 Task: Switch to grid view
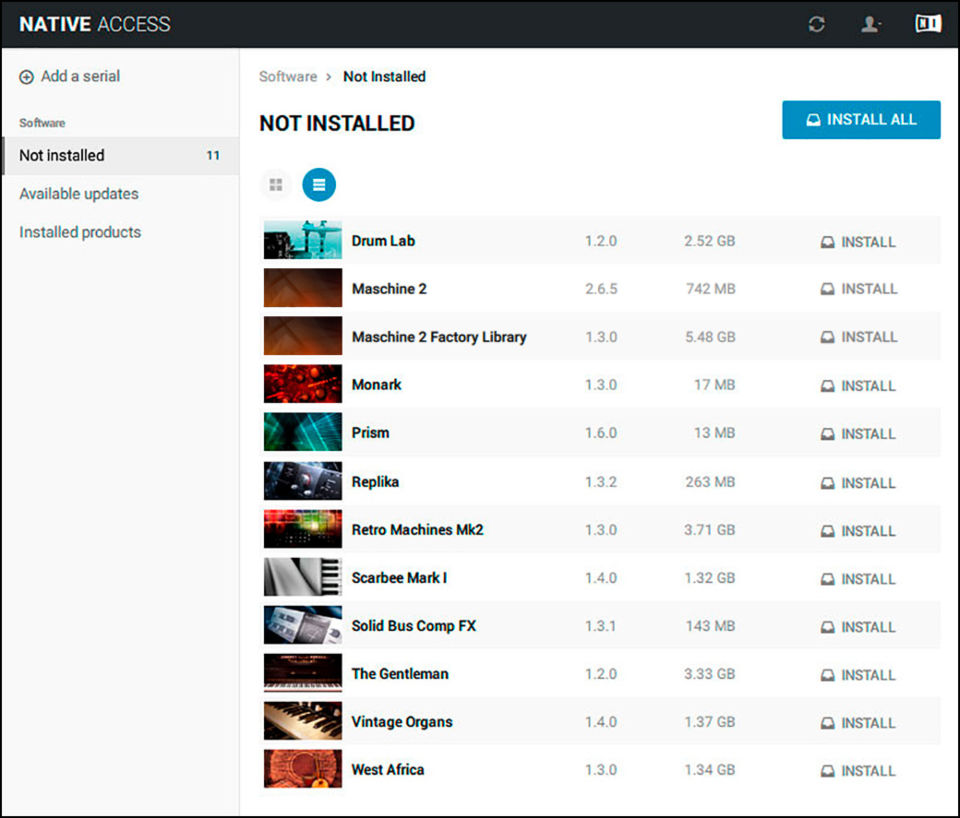276,184
